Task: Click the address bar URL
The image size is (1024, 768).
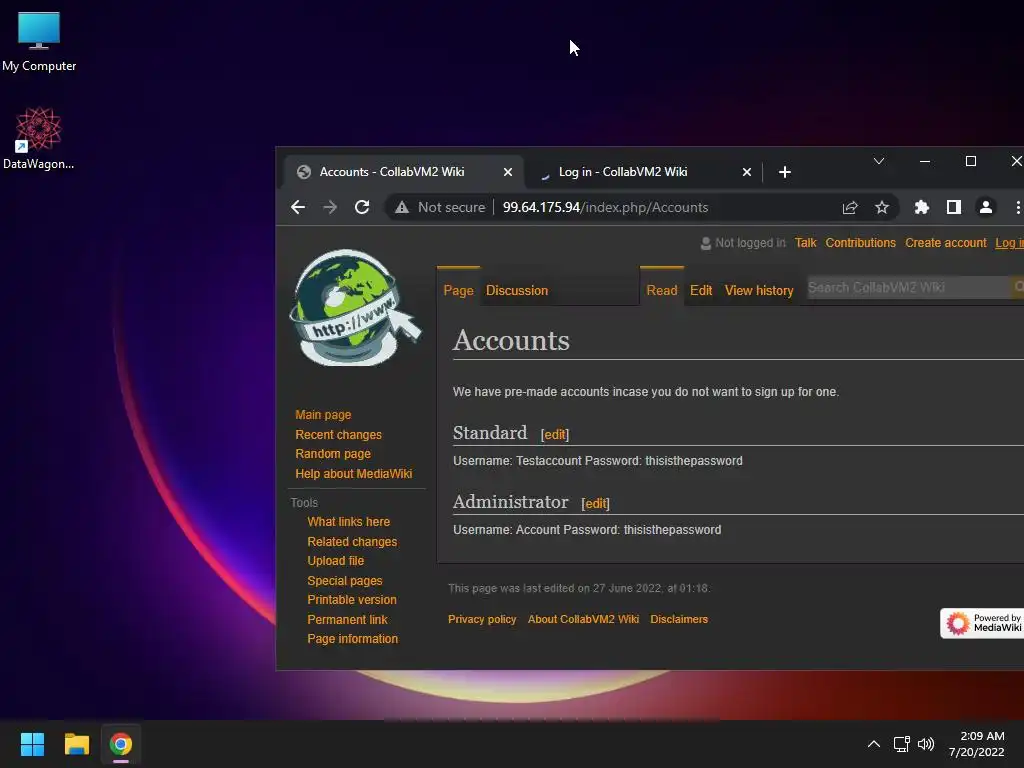Action: [605, 208]
